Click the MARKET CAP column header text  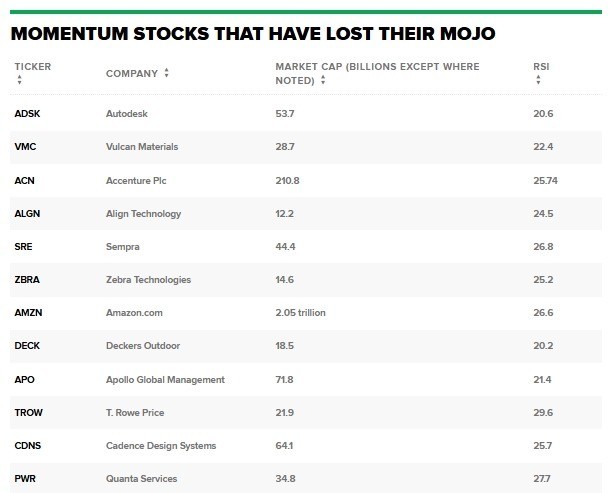[377, 74]
